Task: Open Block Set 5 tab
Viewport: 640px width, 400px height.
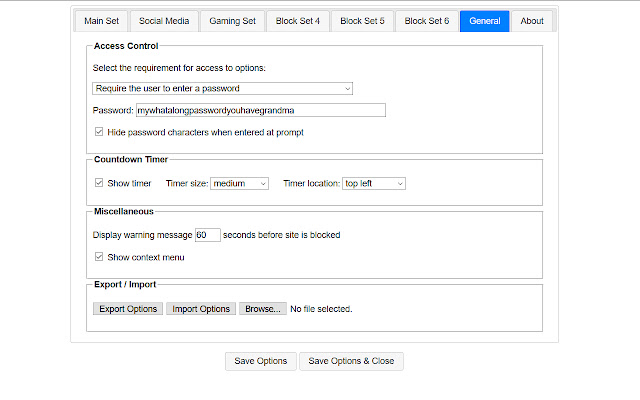Action: click(362, 21)
